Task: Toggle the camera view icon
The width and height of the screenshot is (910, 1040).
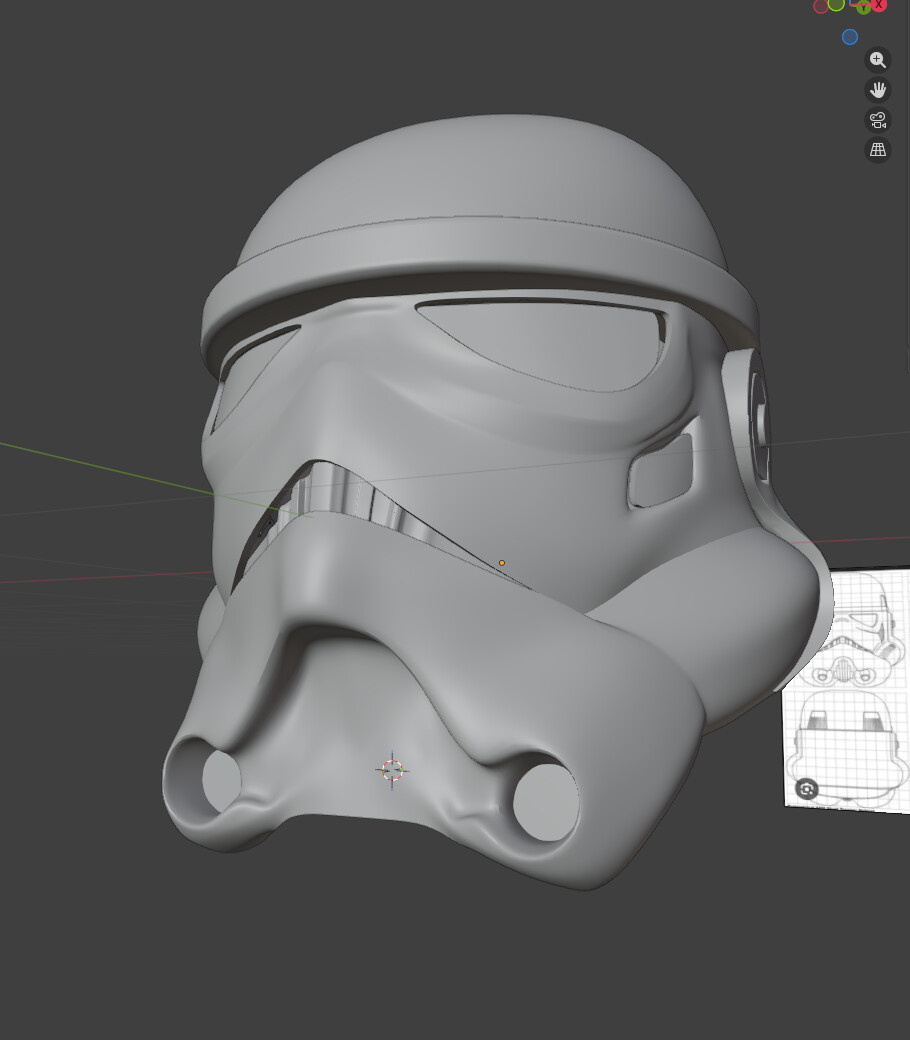Action: [877, 120]
